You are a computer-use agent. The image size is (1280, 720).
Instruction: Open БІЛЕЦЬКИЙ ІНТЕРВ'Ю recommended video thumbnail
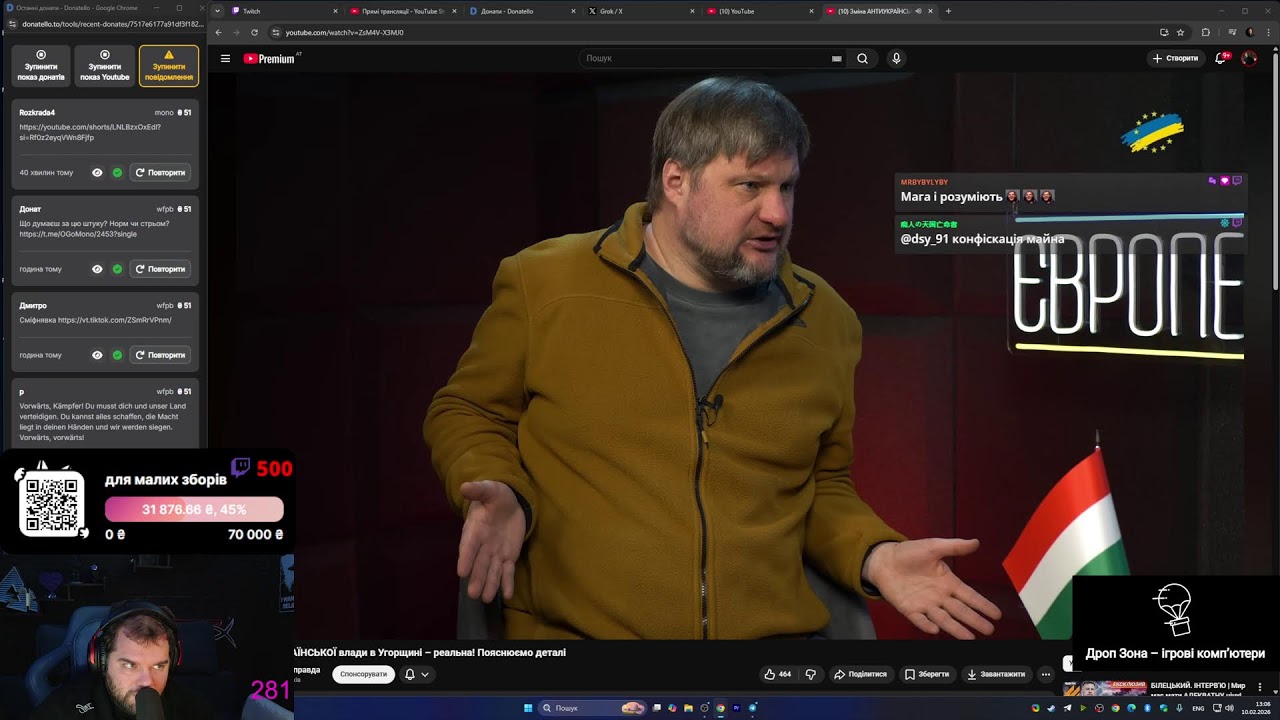tap(1104, 689)
